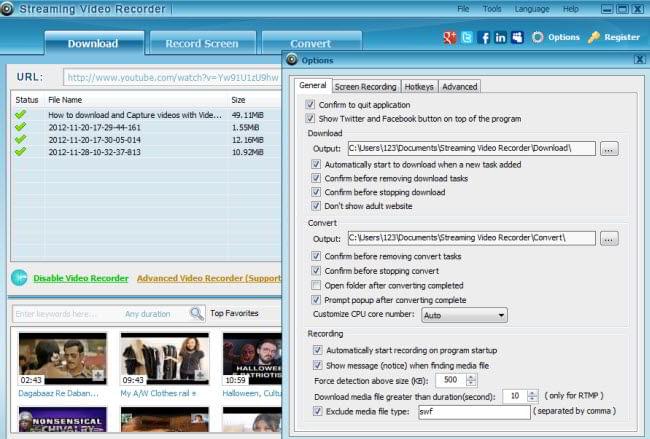The width and height of the screenshot is (650, 439).
Task: Open the Facebook share icon
Action: (x=483, y=38)
